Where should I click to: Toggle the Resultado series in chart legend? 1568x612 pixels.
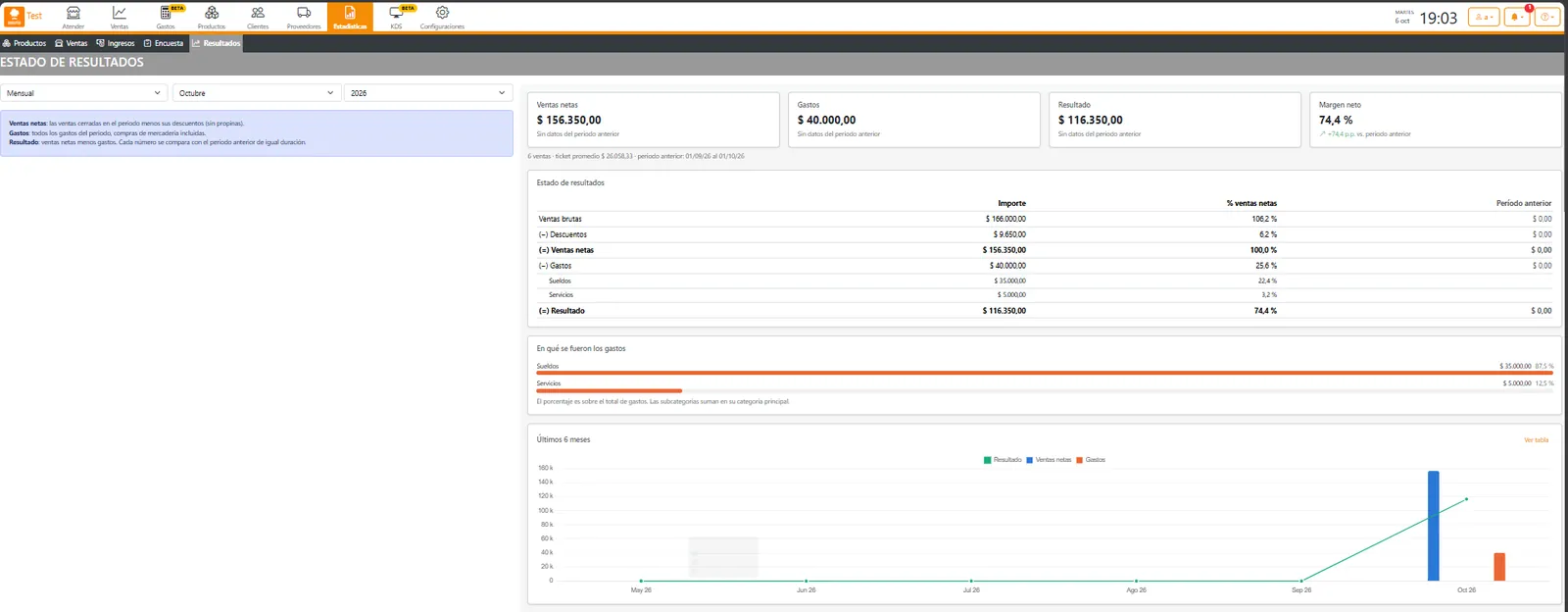pyautogui.click(x=1003, y=460)
